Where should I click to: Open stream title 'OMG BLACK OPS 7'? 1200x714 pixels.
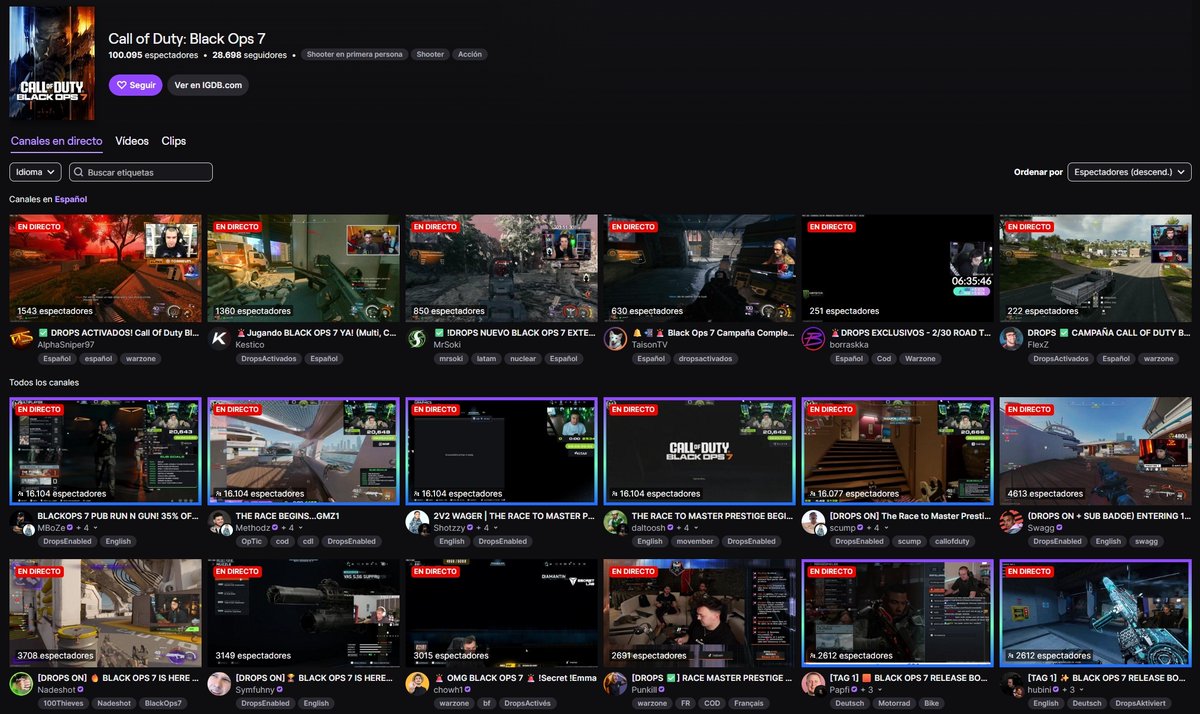pos(515,678)
